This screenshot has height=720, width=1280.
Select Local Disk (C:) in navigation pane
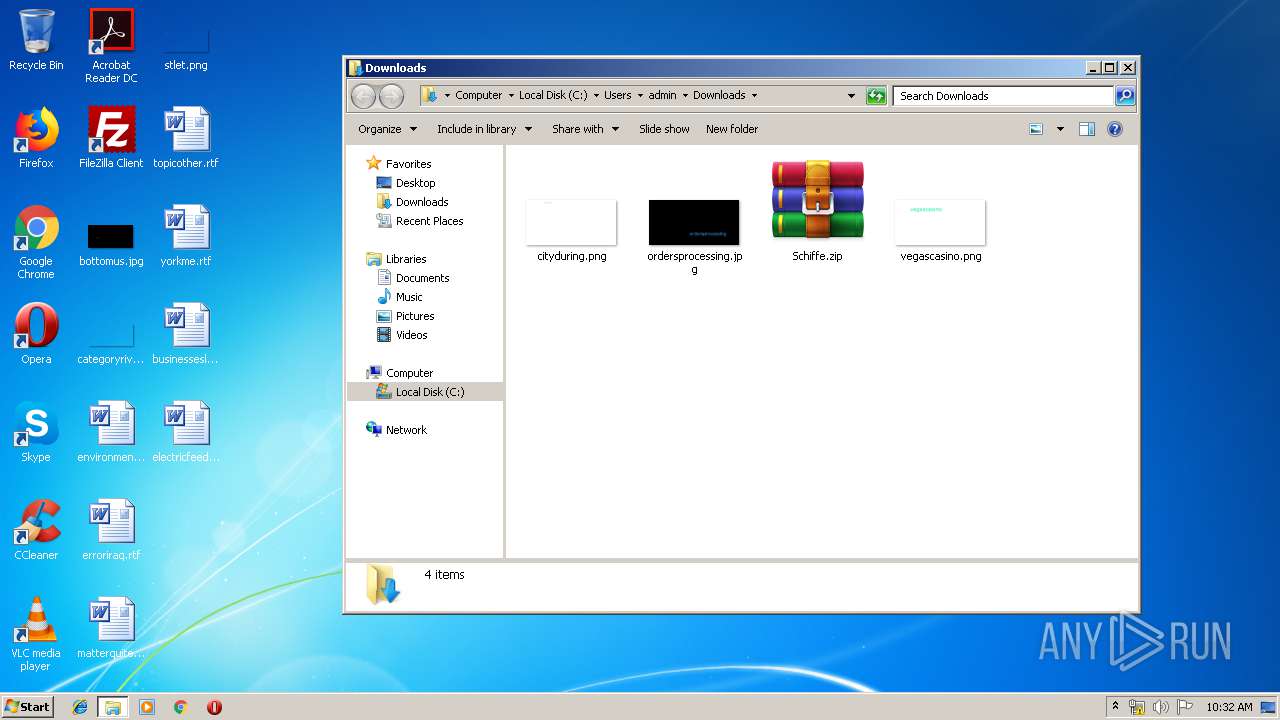[x=425, y=392]
